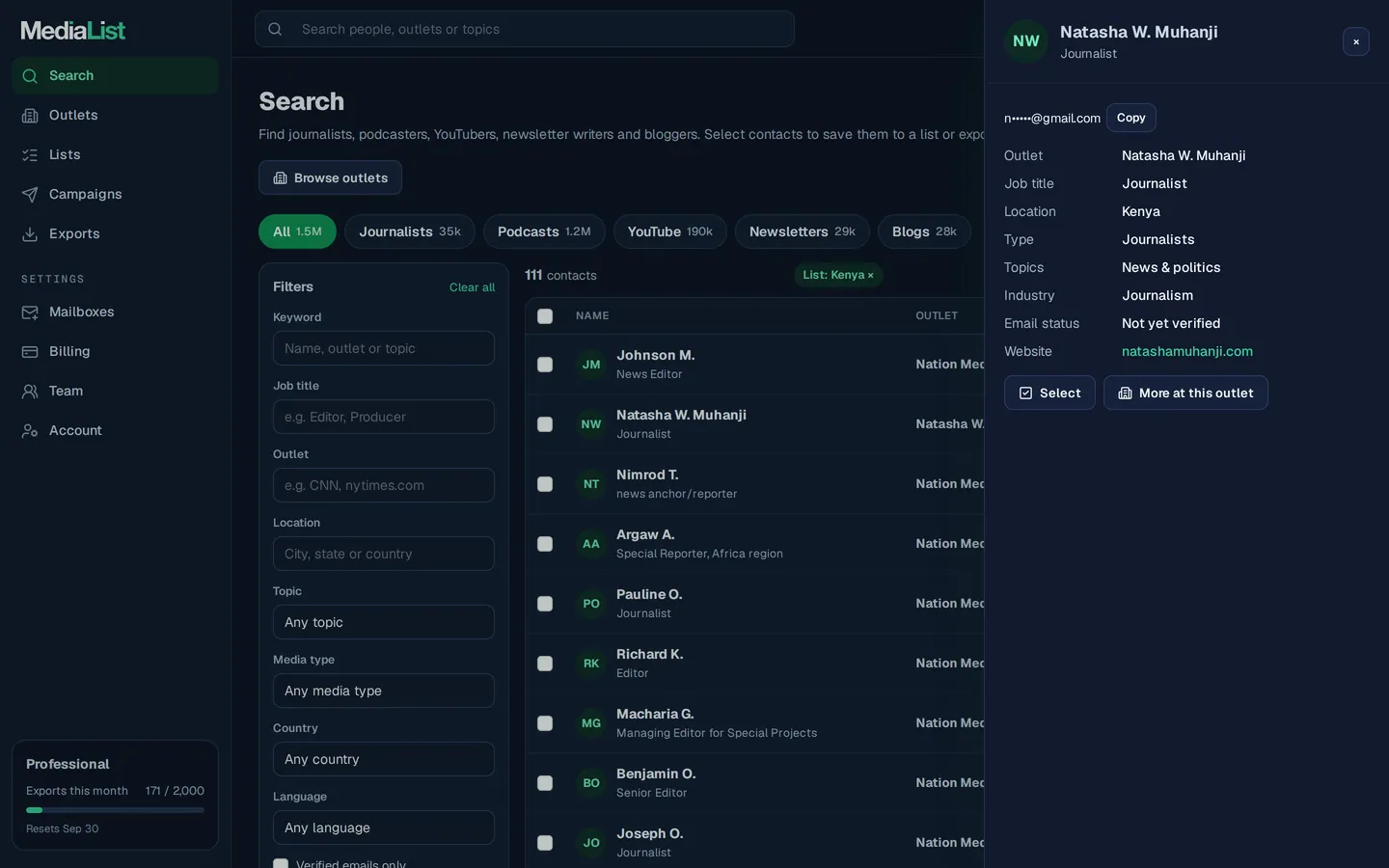Screen dimensions: 1389x868
Task: Close the Natasha W. Muhanji detail panel
Action: (x=1356, y=41)
